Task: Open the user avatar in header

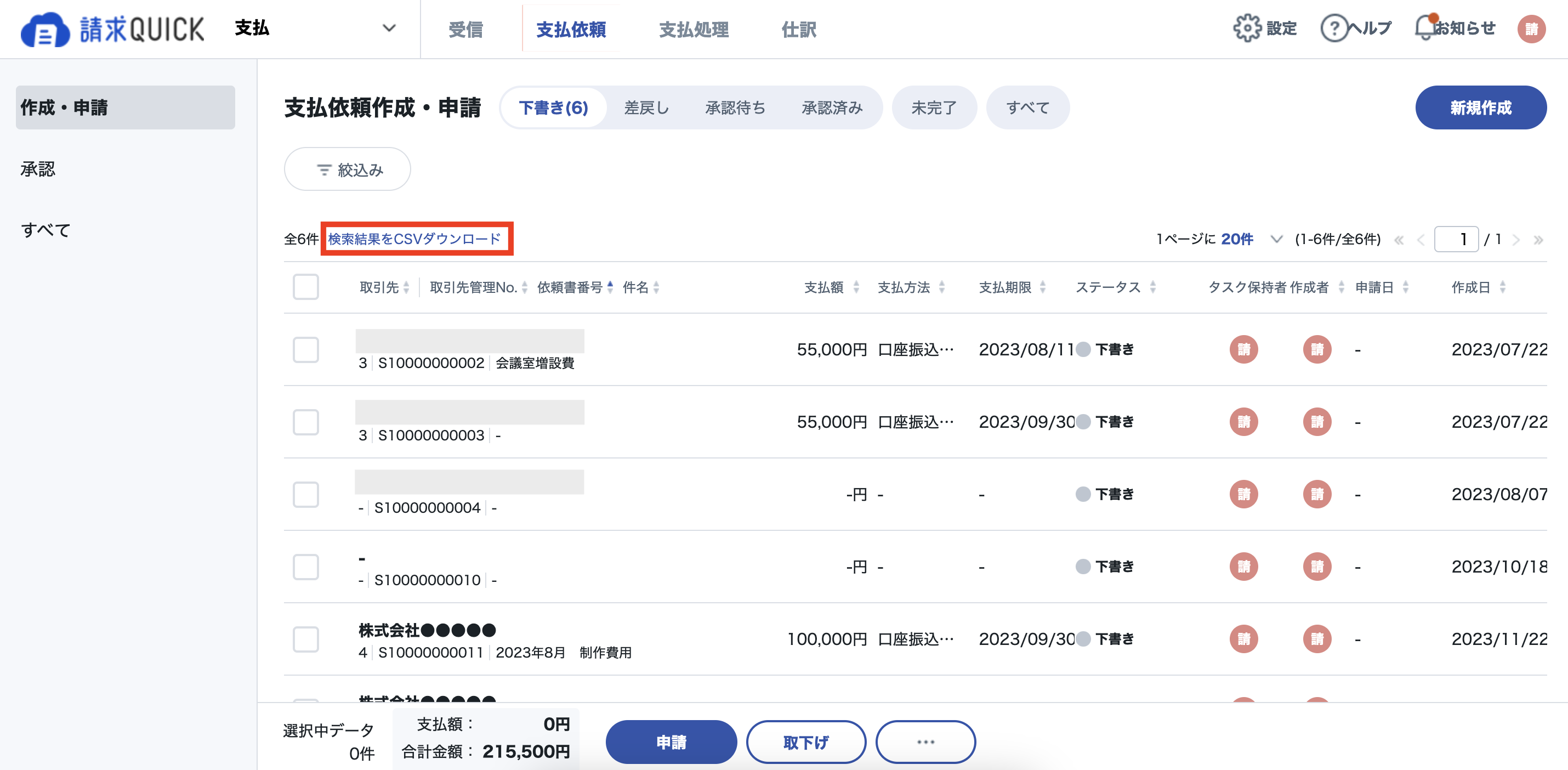Action: (x=1531, y=29)
